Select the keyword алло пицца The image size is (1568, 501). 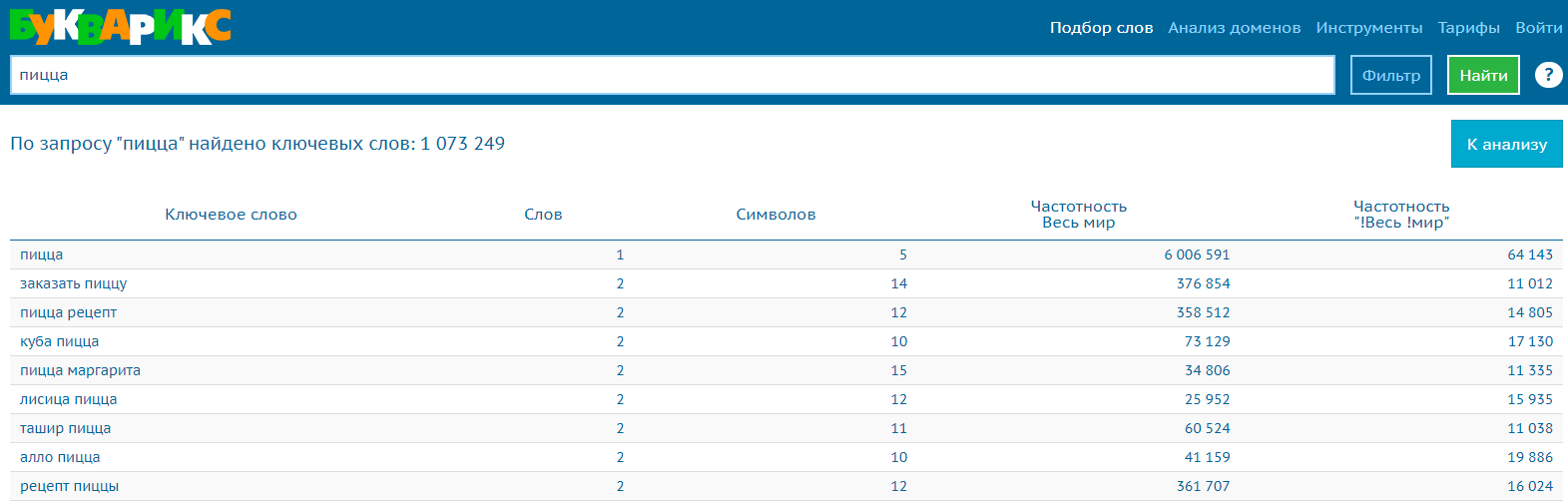pyautogui.click(x=60, y=457)
